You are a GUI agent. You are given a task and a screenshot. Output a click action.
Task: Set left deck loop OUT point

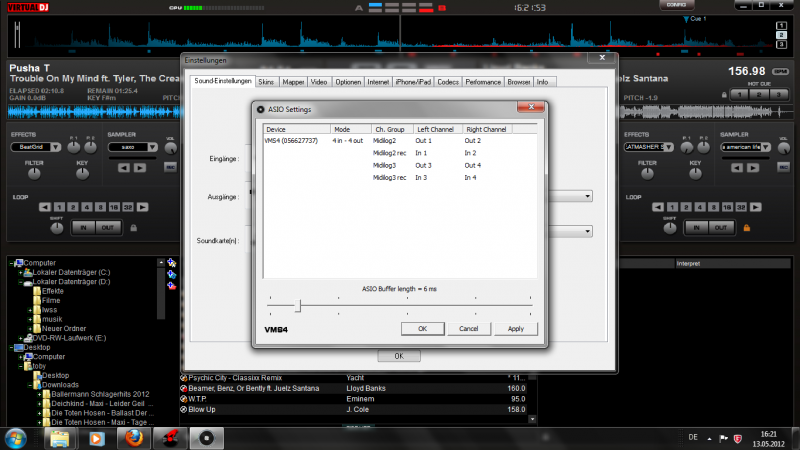coord(108,228)
